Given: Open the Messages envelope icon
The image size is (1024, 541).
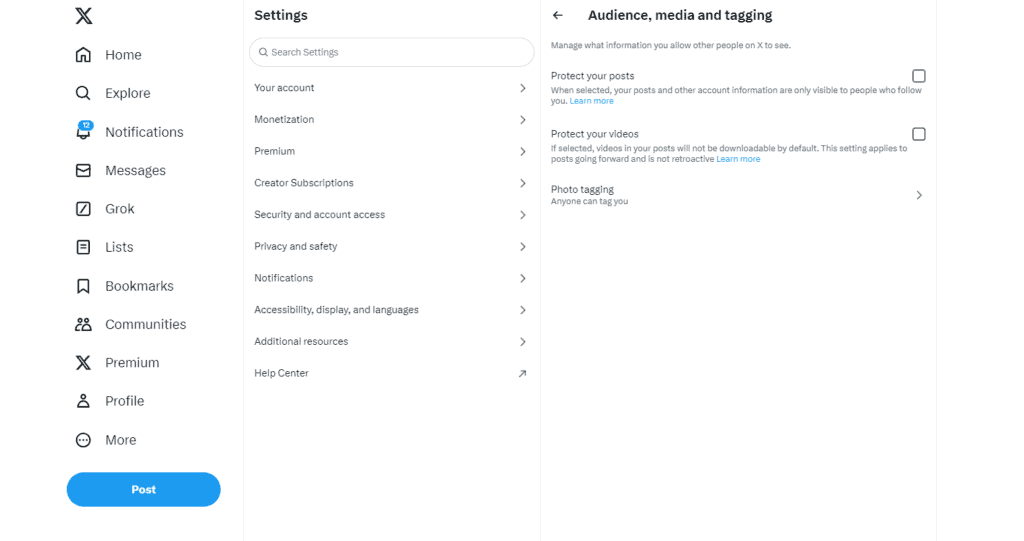Looking at the screenshot, I should 84,171.
